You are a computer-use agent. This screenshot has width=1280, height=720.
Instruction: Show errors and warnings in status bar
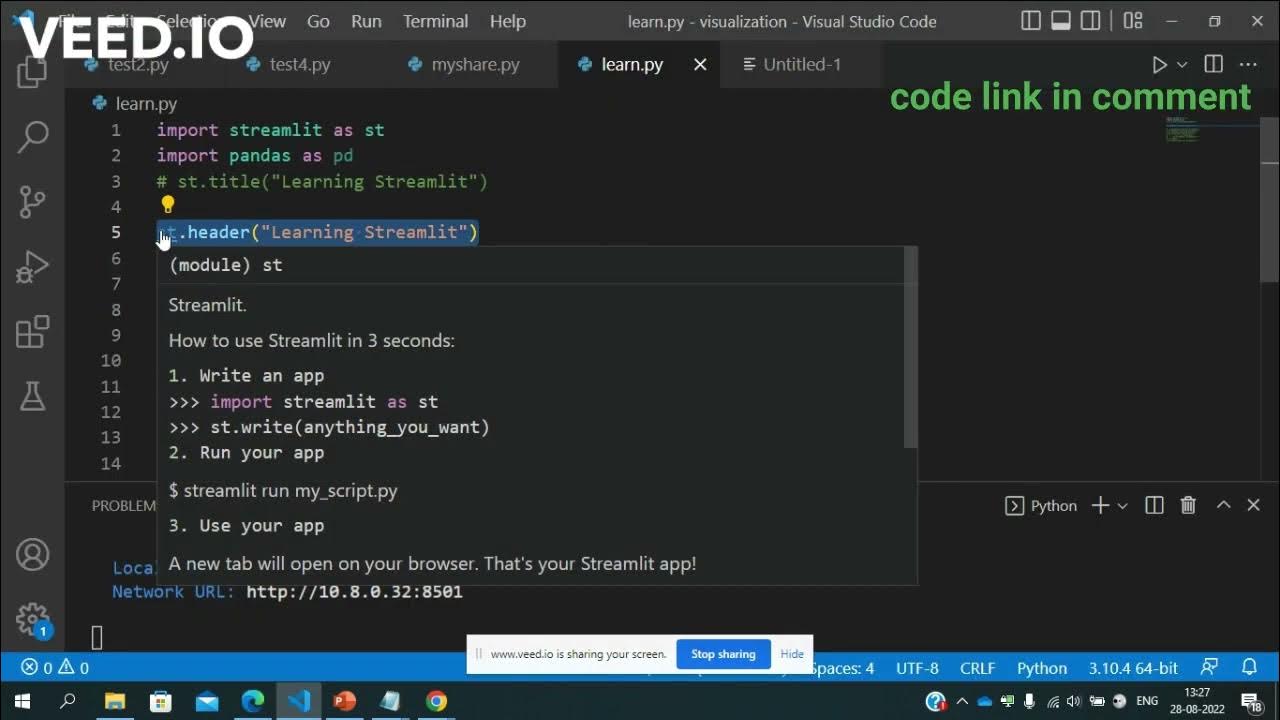tap(55, 668)
